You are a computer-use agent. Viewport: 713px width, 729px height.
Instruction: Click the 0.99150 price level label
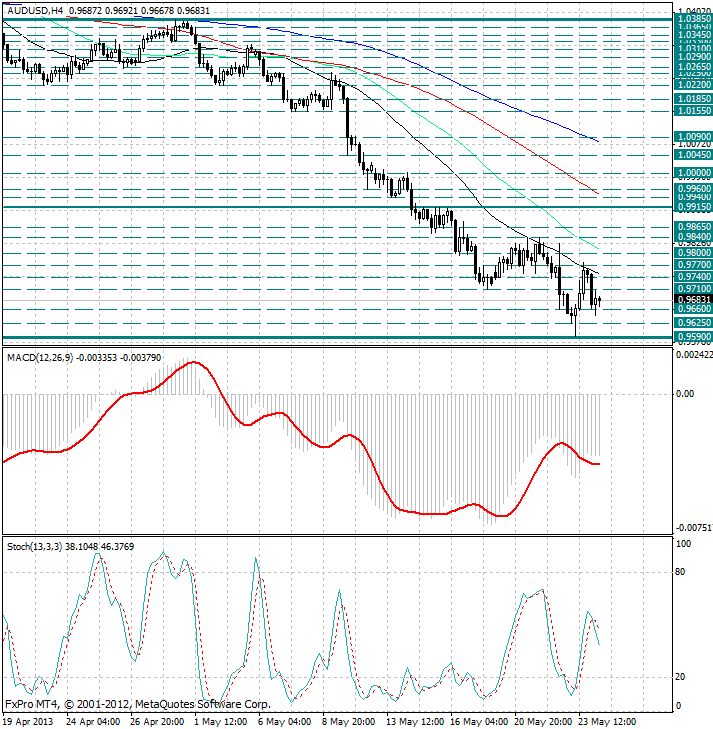click(x=693, y=207)
